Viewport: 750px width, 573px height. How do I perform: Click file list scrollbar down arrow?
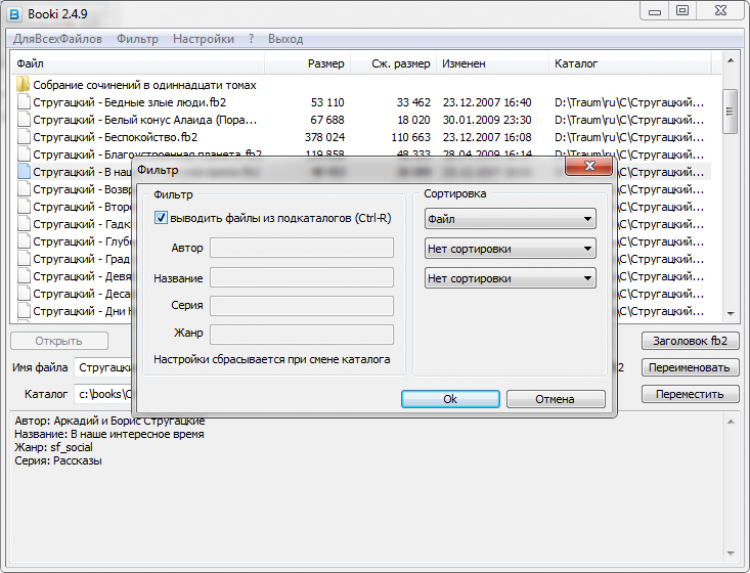pyautogui.click(x=730, y=313)
